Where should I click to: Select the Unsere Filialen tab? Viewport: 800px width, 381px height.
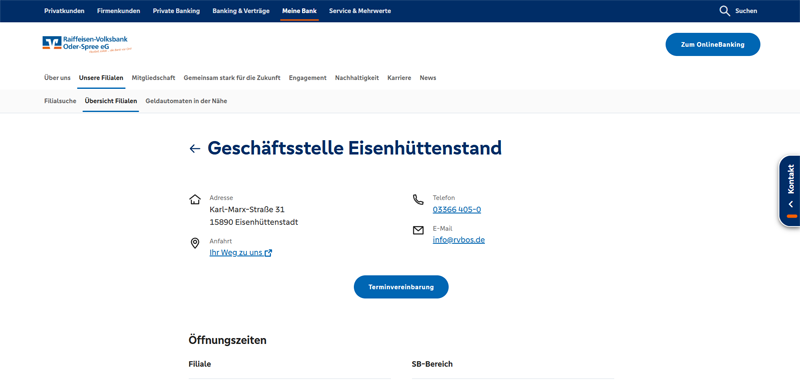101,78
